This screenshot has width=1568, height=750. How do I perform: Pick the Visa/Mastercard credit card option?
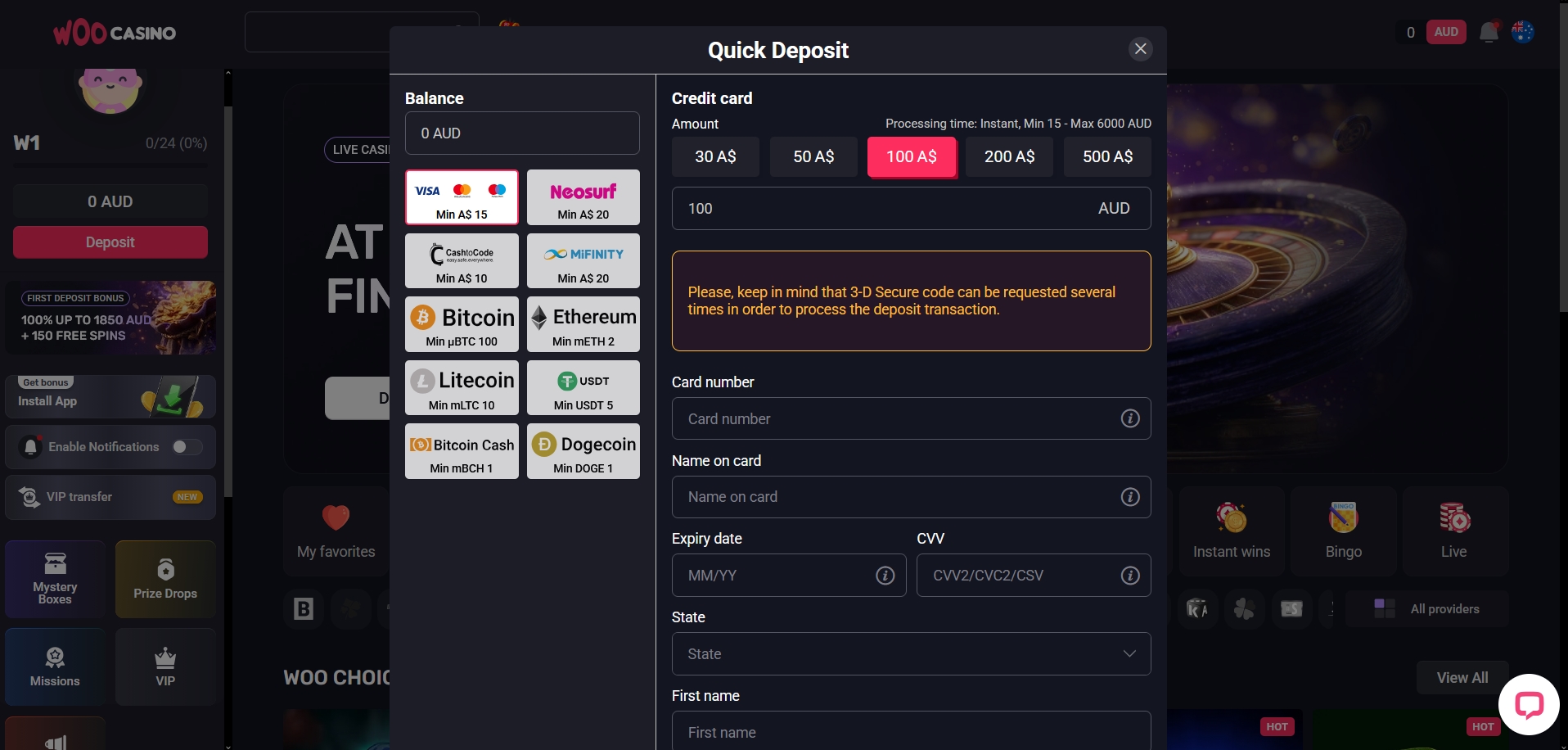click(461, 197)
